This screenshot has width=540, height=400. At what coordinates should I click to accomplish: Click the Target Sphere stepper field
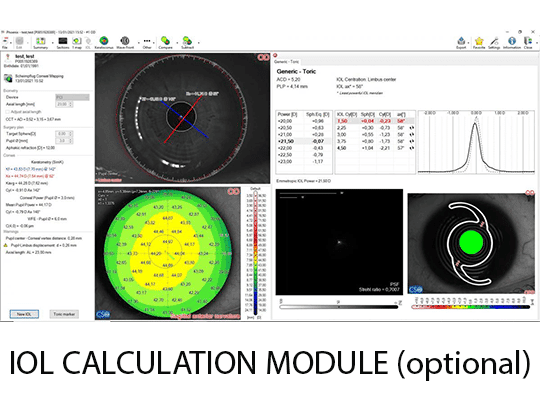[x=64, y=134]
